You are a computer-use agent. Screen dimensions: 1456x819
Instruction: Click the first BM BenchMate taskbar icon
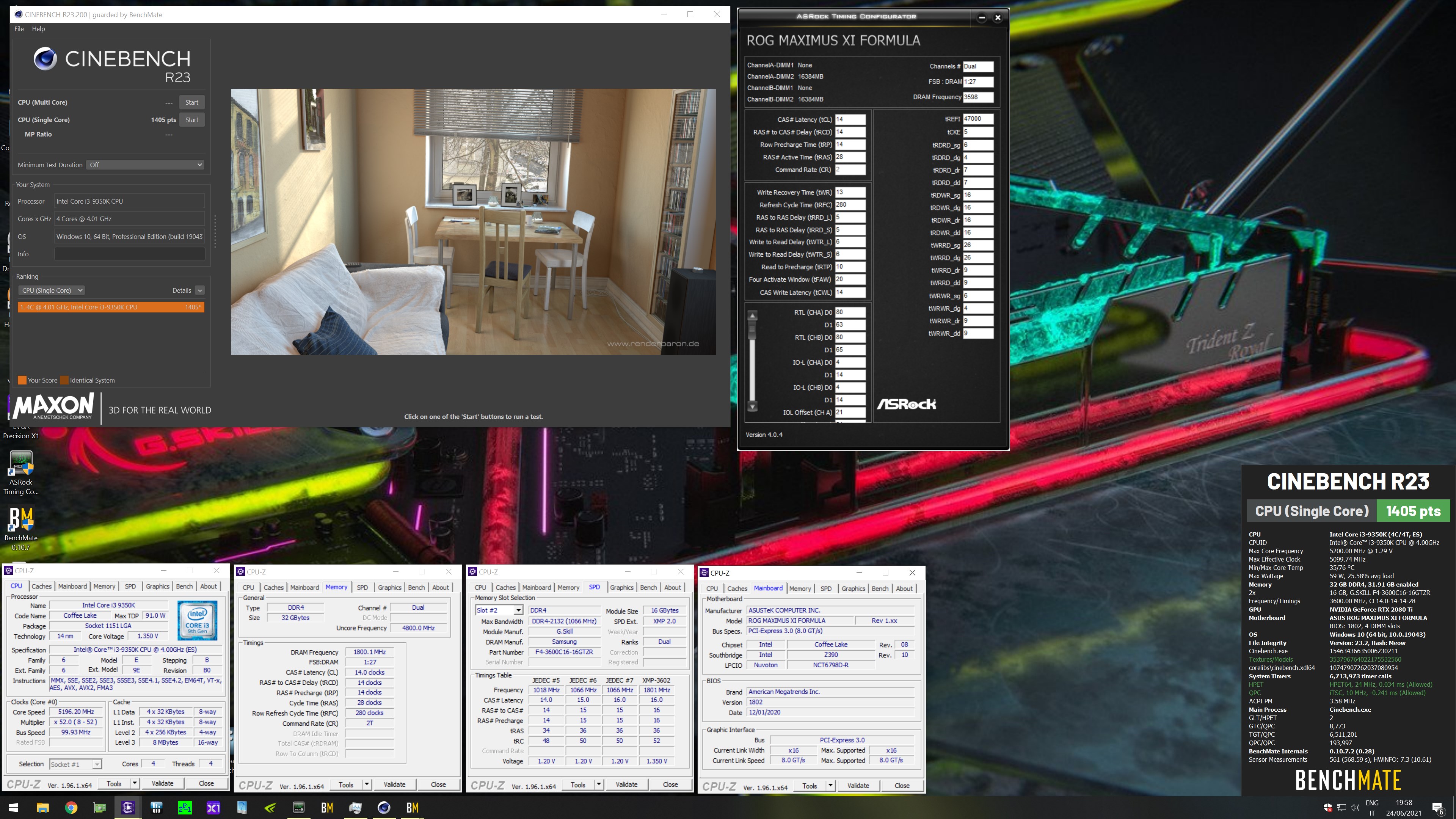327,808
